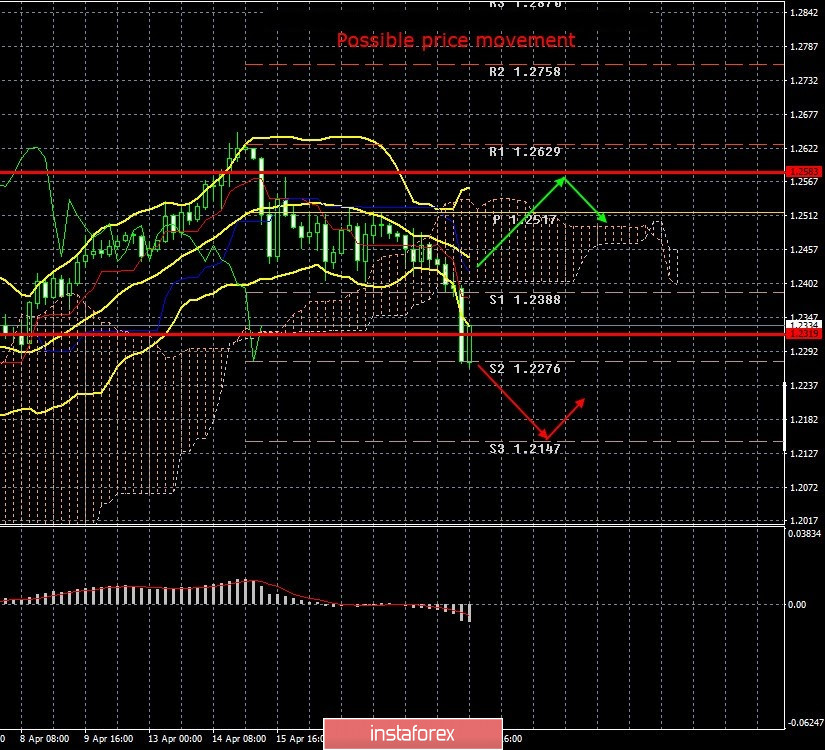Click the 1.2787 price scale value
Image resolution: width=825 pixels, height=750 pixels.
pyautogui.click(x=804, y=47)
